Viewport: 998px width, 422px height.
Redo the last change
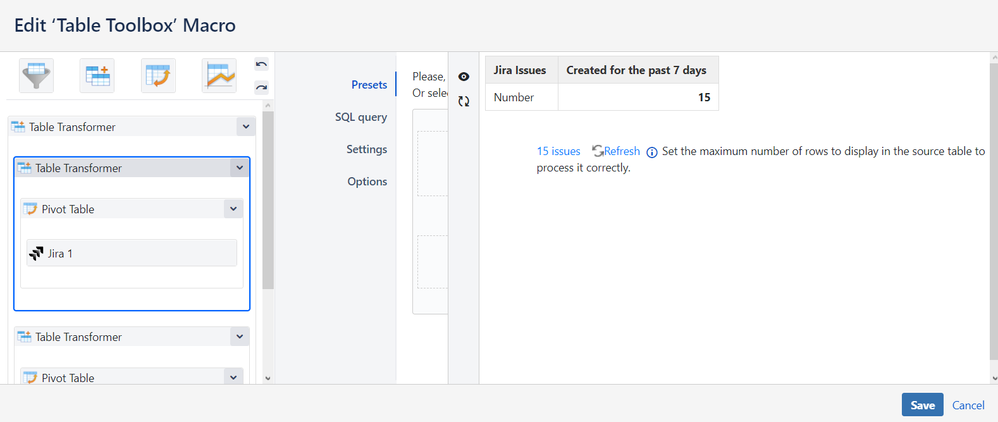tap(262, 87)
